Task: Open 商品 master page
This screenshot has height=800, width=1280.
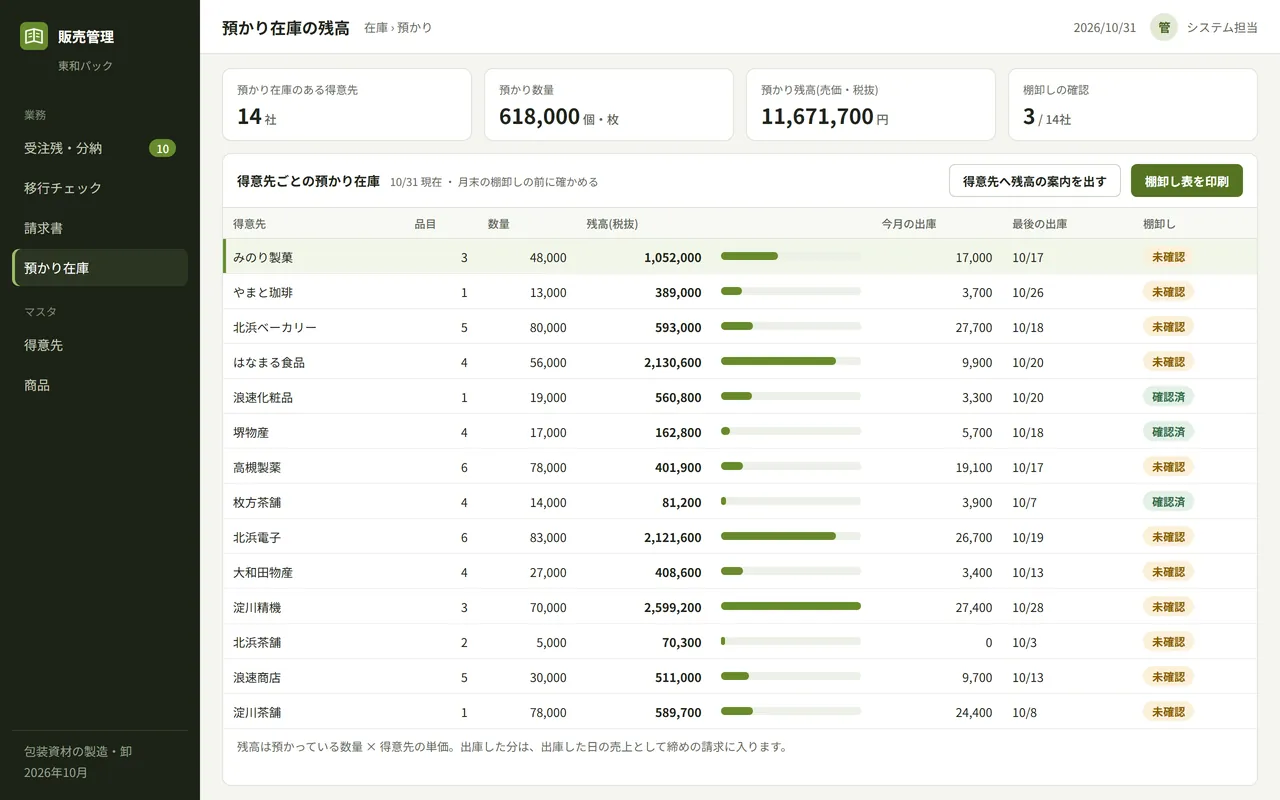Action: (x=100, y=385)
